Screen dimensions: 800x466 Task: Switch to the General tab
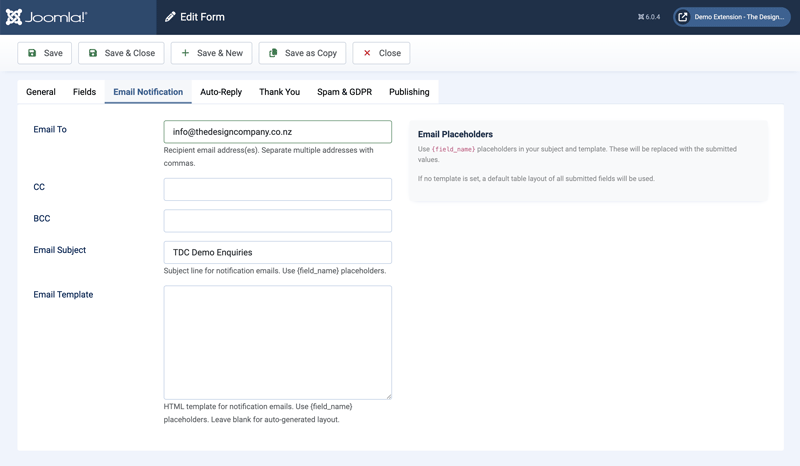(x=41, y=92)
